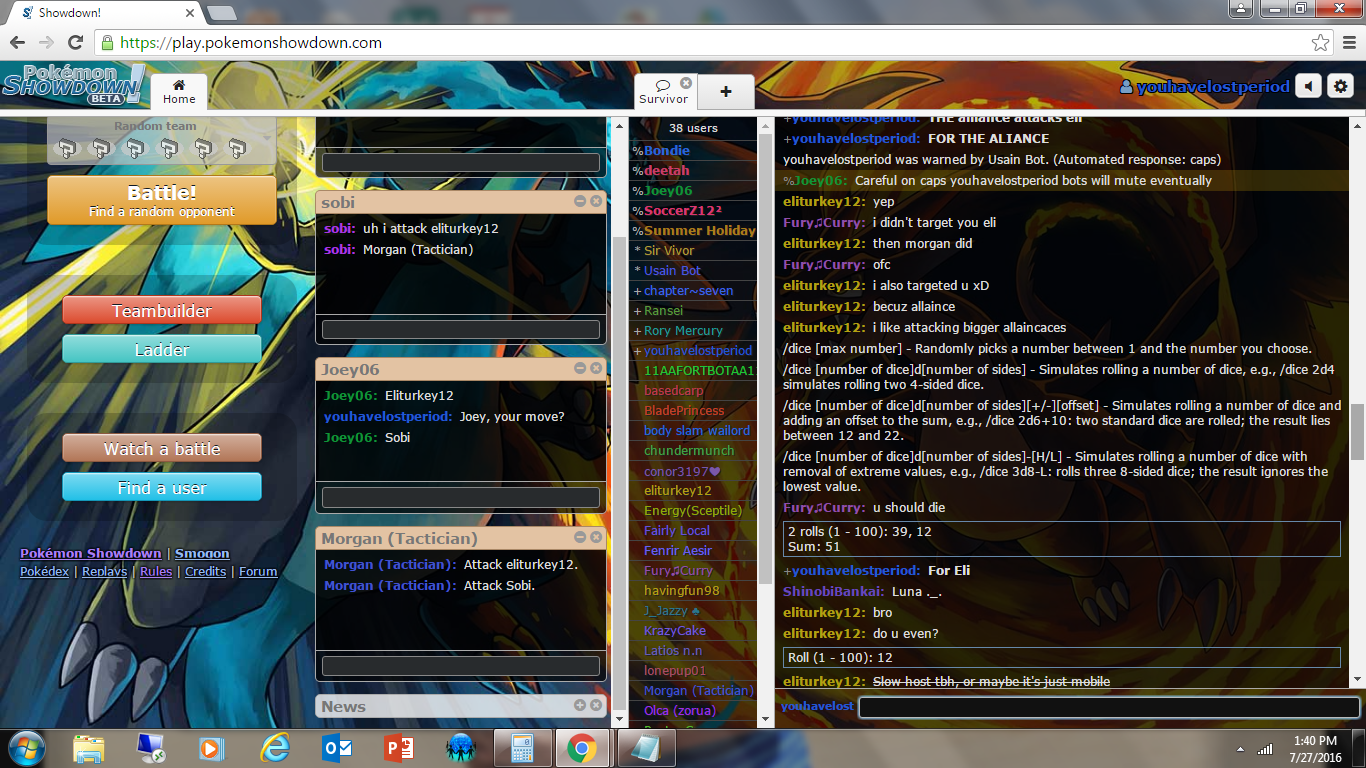
Task: Focus the Survivor chat message input
Action: pos(1109,707)
